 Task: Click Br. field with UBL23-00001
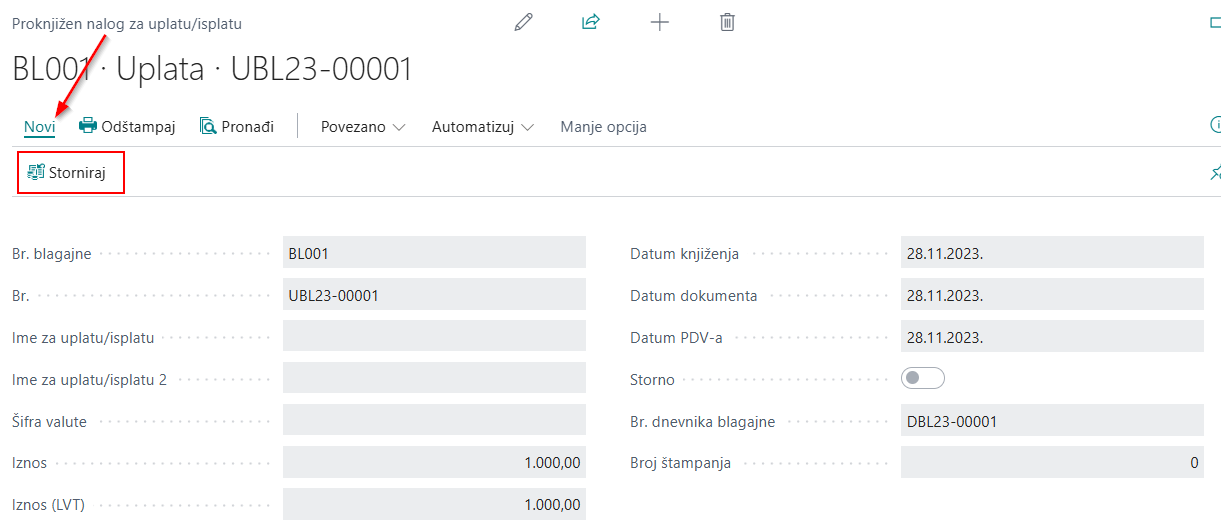[434, 295]
